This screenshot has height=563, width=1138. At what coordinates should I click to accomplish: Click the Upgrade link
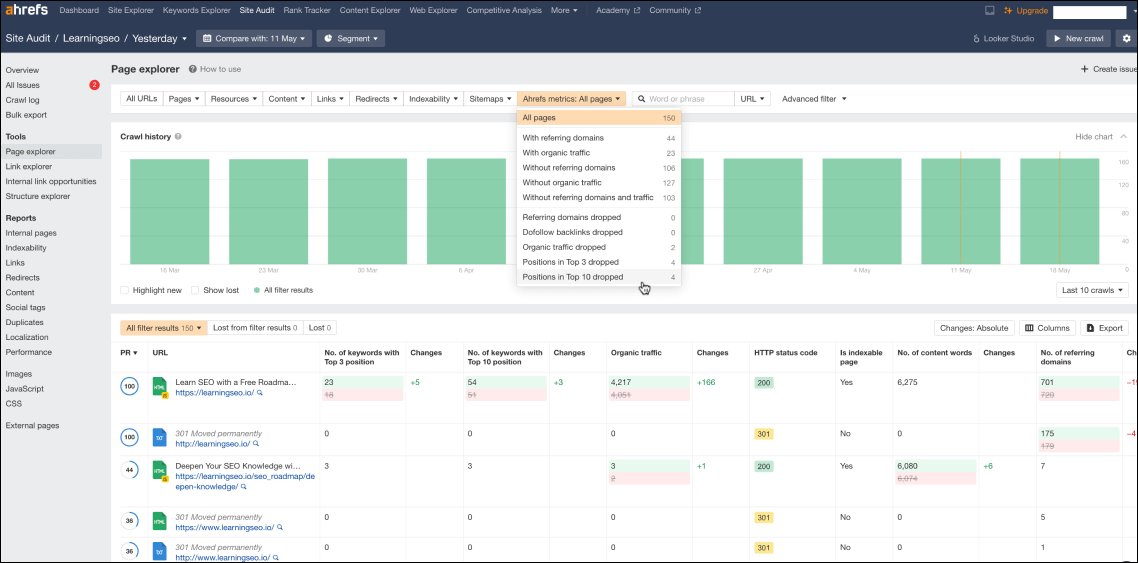(x=1026, y=10)
